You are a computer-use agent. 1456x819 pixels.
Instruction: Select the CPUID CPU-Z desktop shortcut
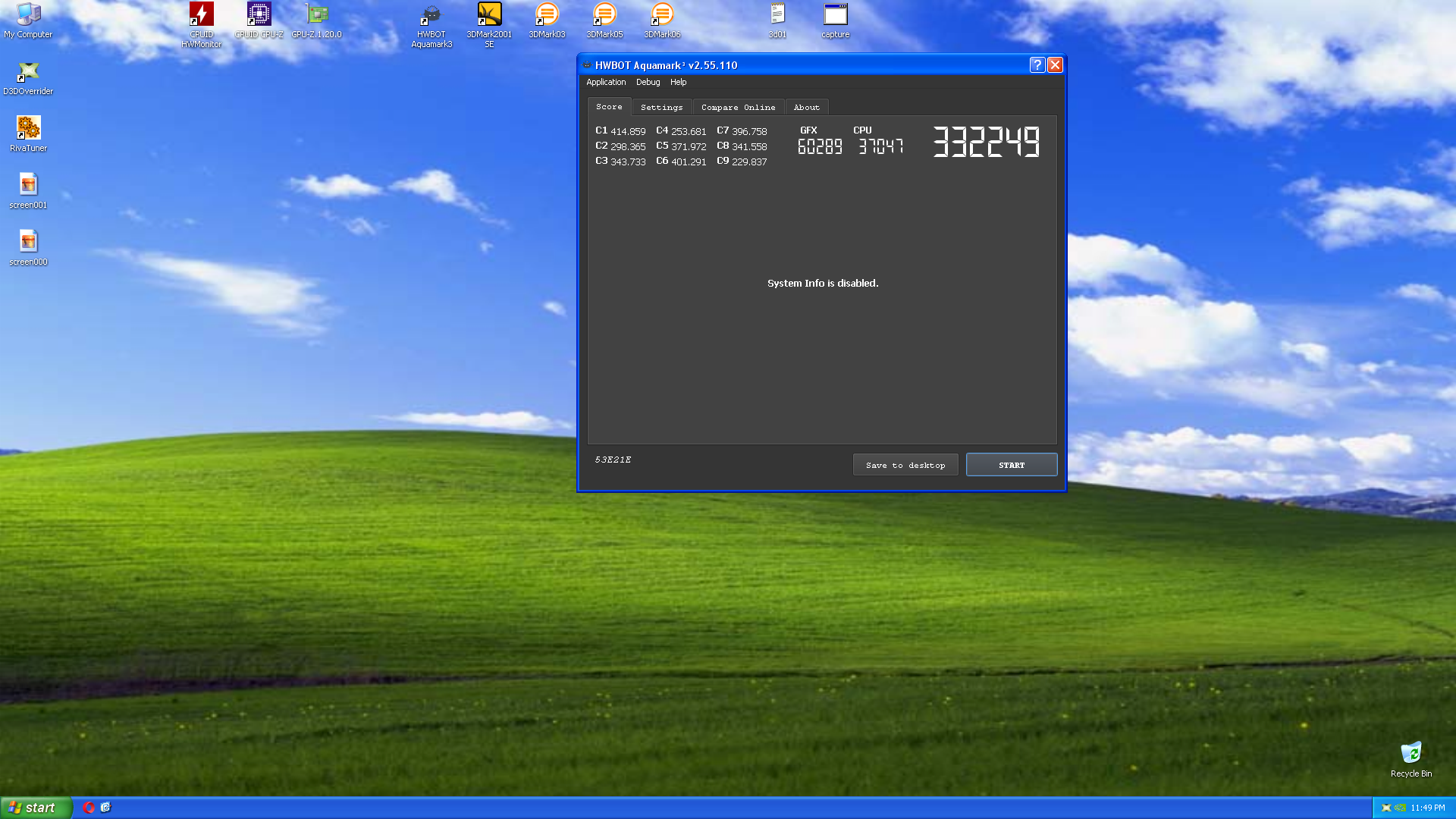click(x=259, y=20)
